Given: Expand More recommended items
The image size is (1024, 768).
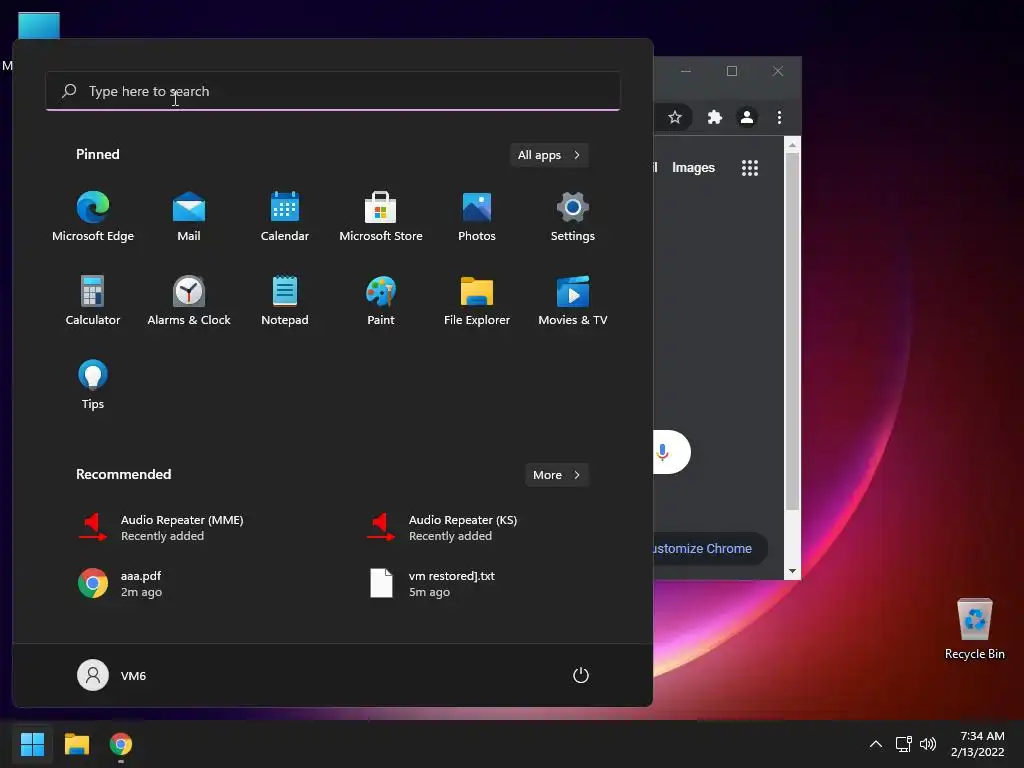Looking at the screenshot, I should [556, 475].
